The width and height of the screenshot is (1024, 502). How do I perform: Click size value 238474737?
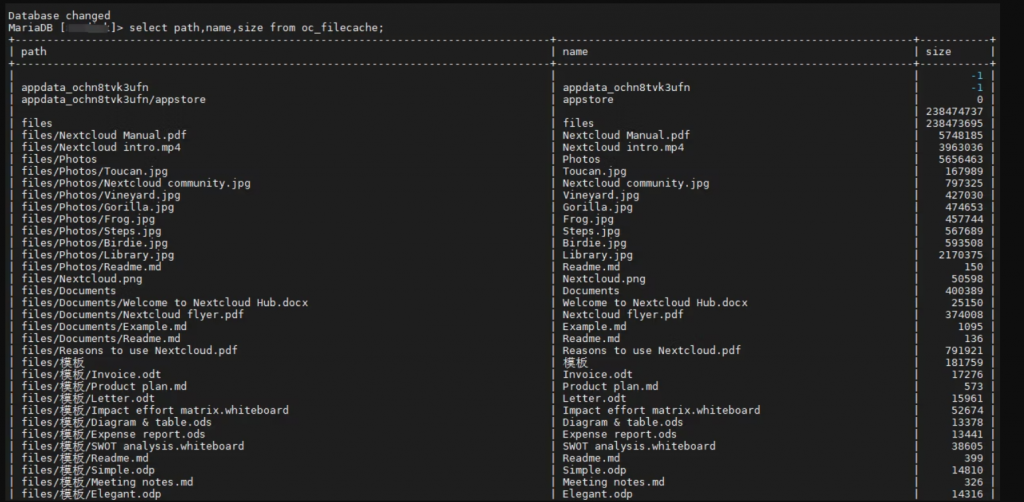pyautogui.click(x=954, y=112)
